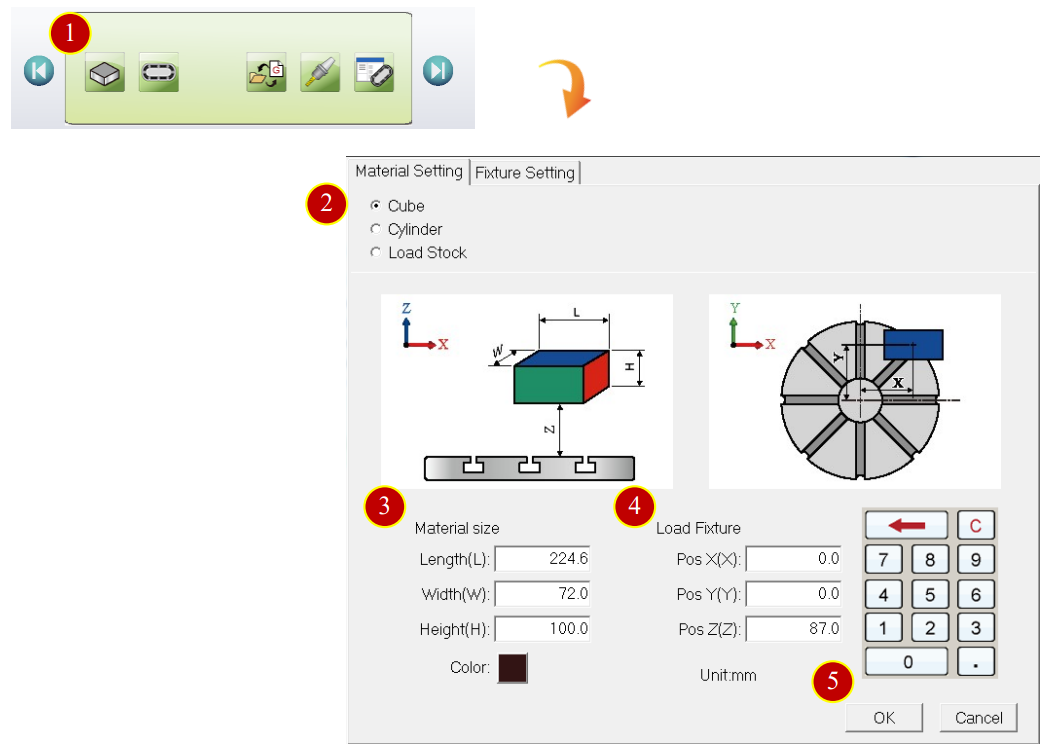Select the Cube radio option

click(x=375, y=205)
